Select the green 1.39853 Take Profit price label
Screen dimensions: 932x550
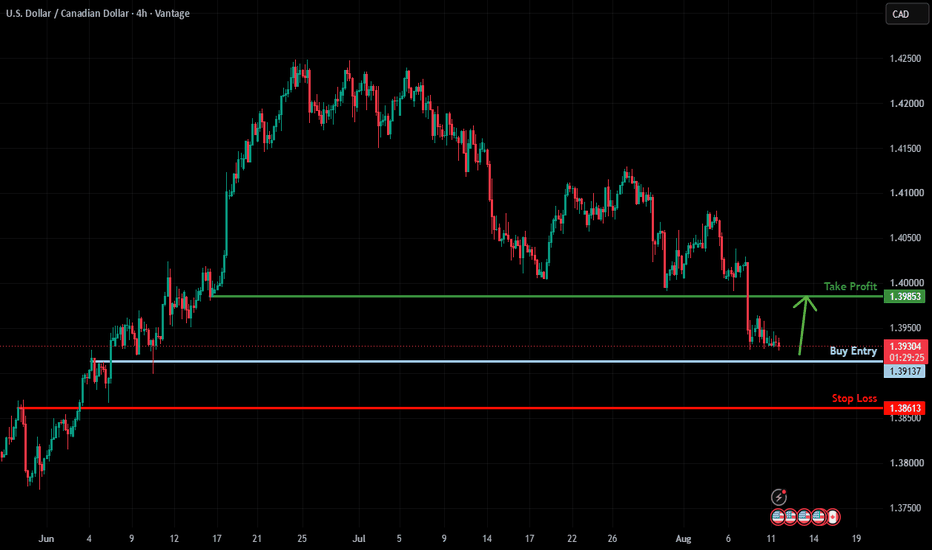point(904,296)
